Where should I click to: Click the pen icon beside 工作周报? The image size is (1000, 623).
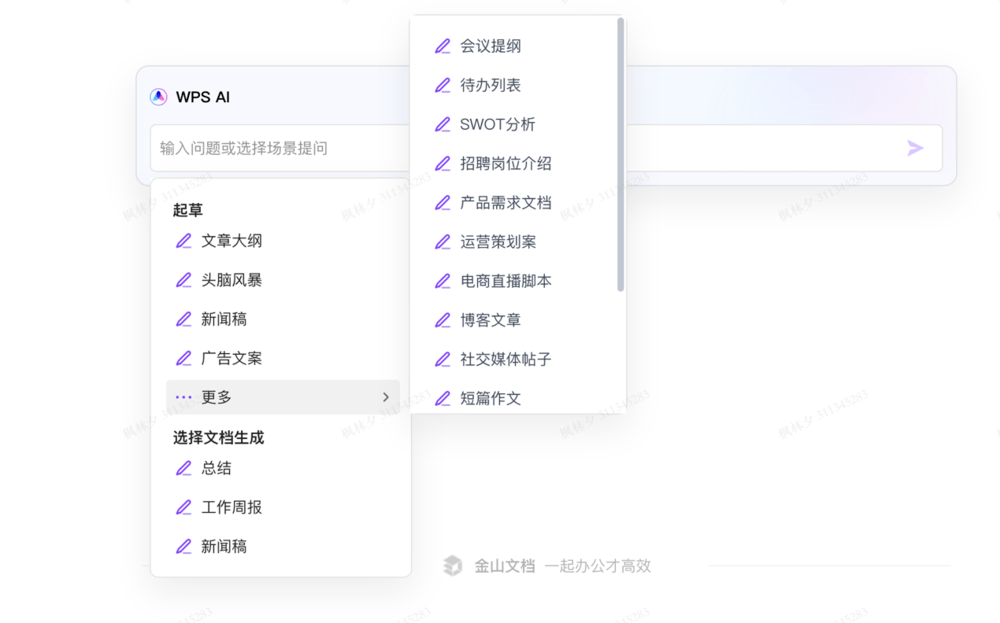[184, 507]
